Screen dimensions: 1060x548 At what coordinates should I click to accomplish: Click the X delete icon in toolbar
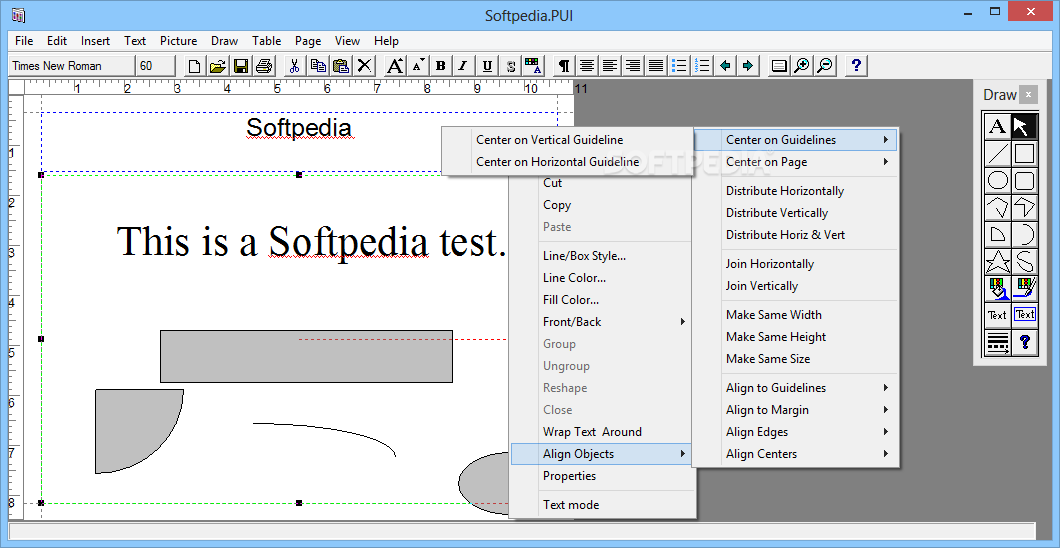(364, 66)
